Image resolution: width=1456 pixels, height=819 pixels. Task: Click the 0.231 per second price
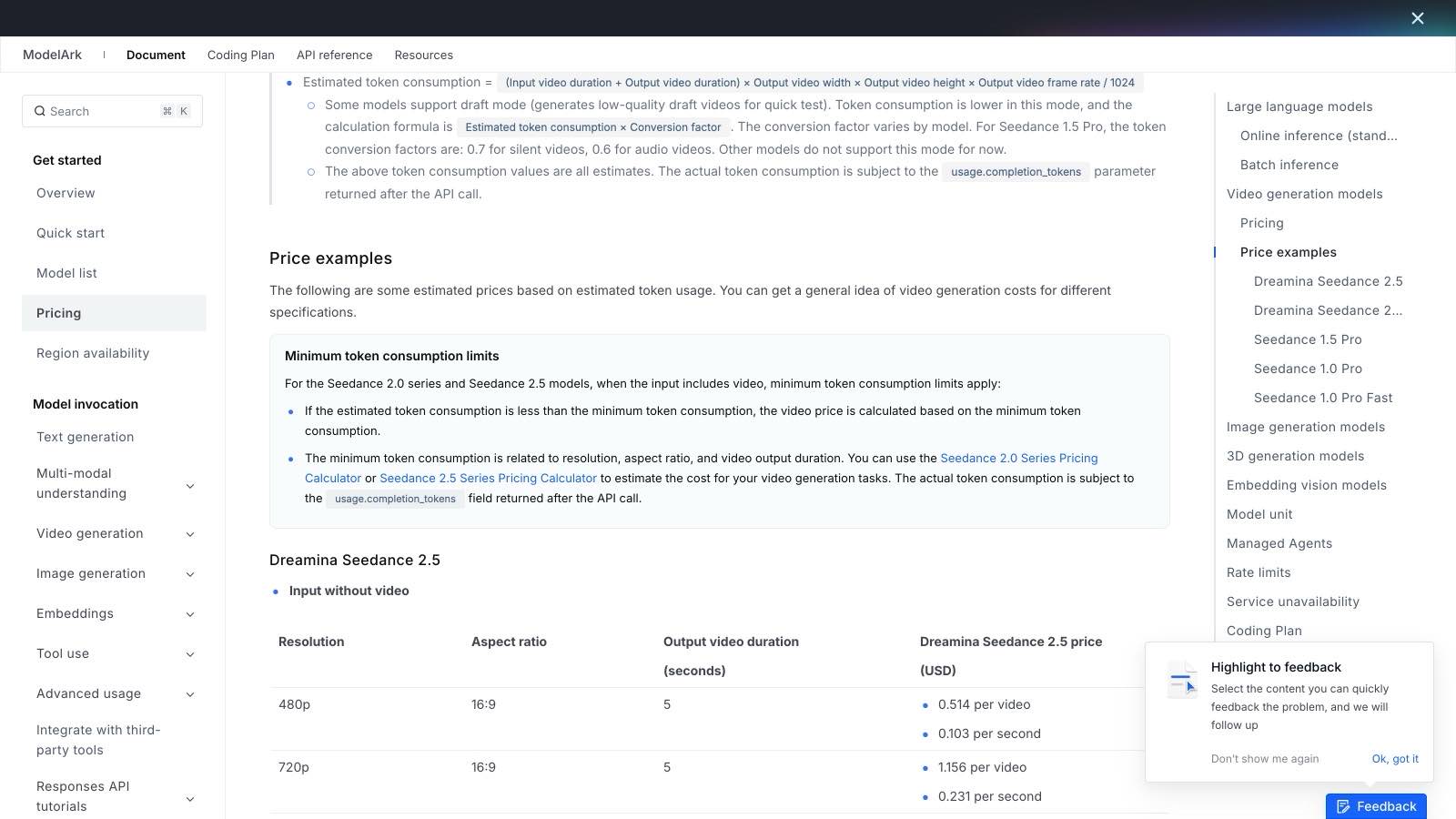pos(989,796)
